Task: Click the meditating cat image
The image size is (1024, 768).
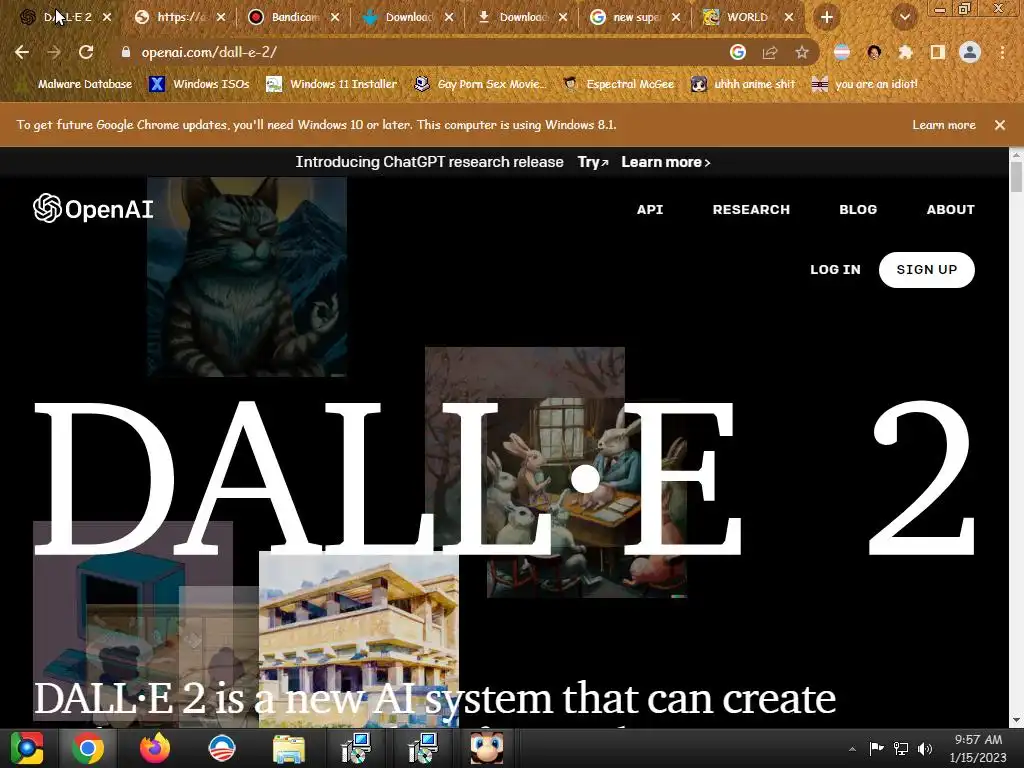Action: (x=247, y=276)
